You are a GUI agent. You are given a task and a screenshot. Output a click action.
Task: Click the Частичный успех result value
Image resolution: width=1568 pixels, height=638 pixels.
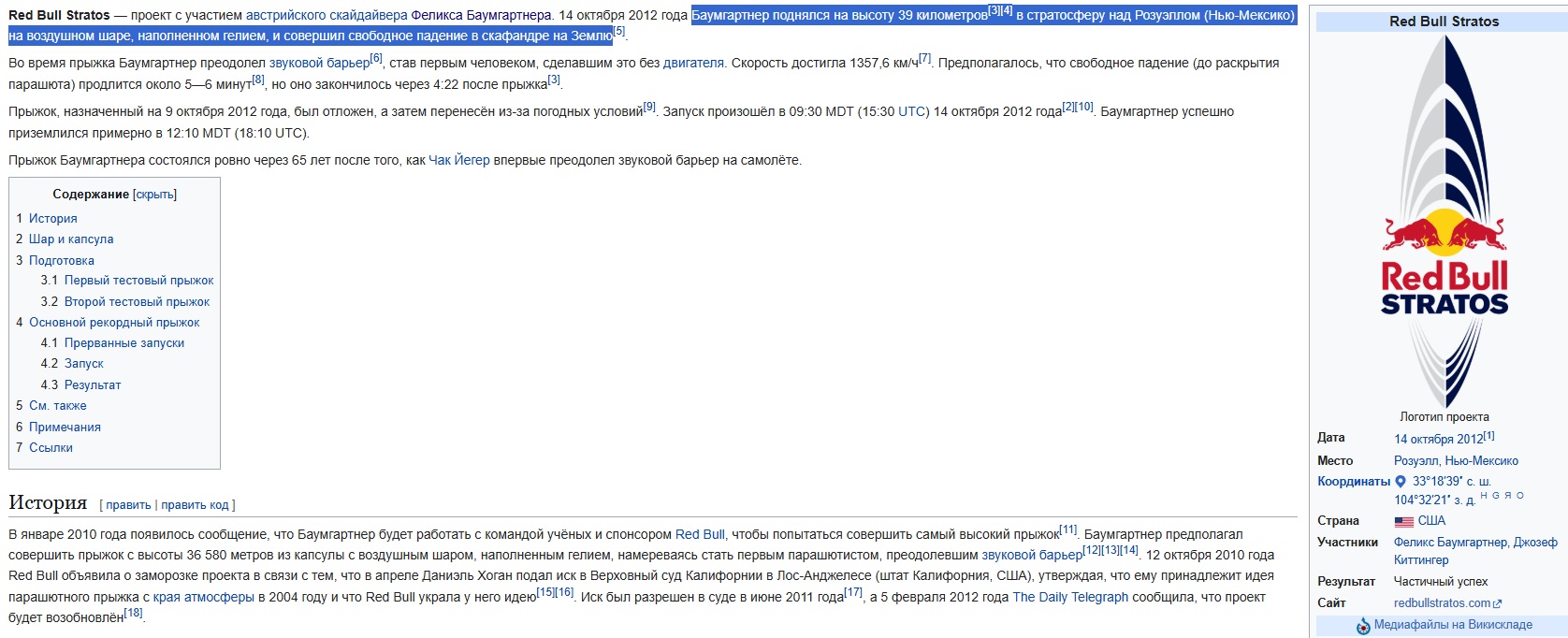[1441, 582]
